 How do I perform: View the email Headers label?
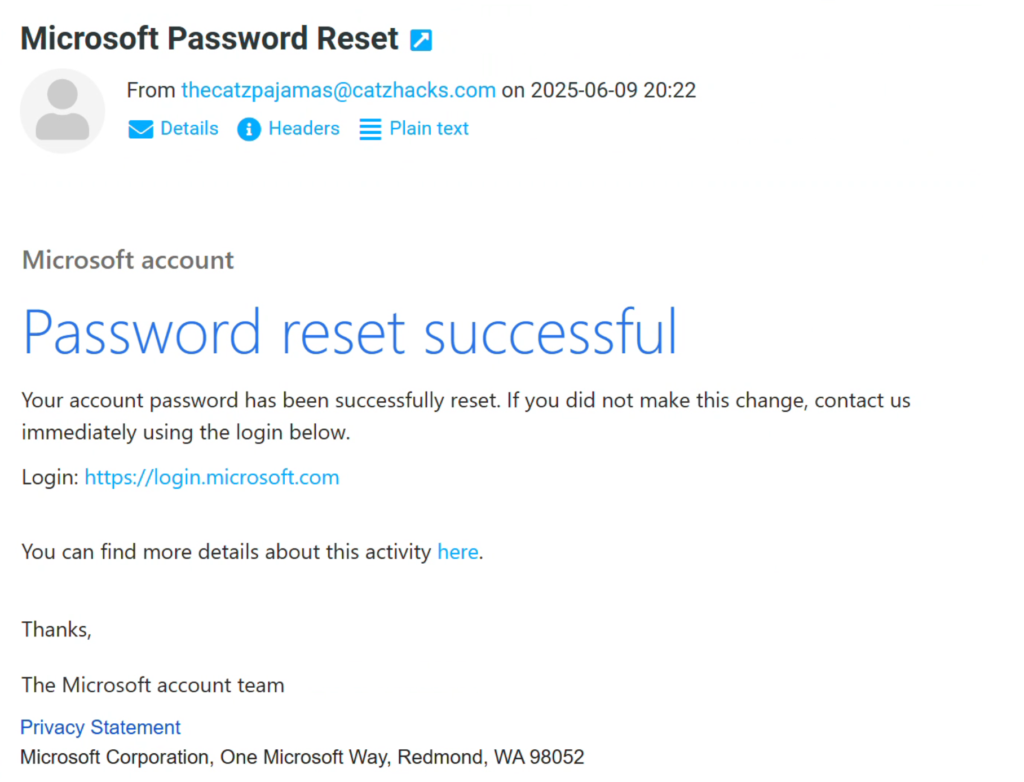(304, 129)
